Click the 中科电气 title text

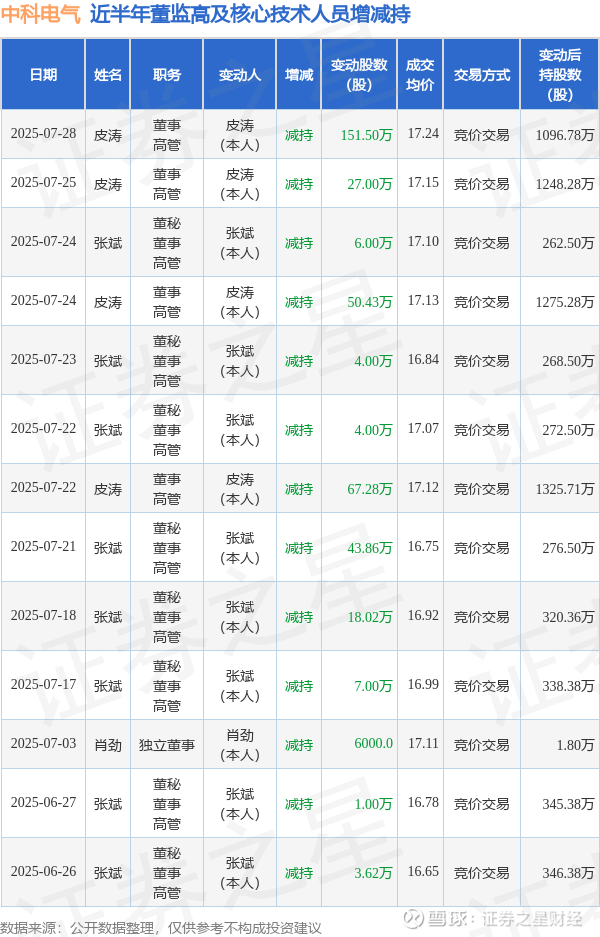(41, 14)
